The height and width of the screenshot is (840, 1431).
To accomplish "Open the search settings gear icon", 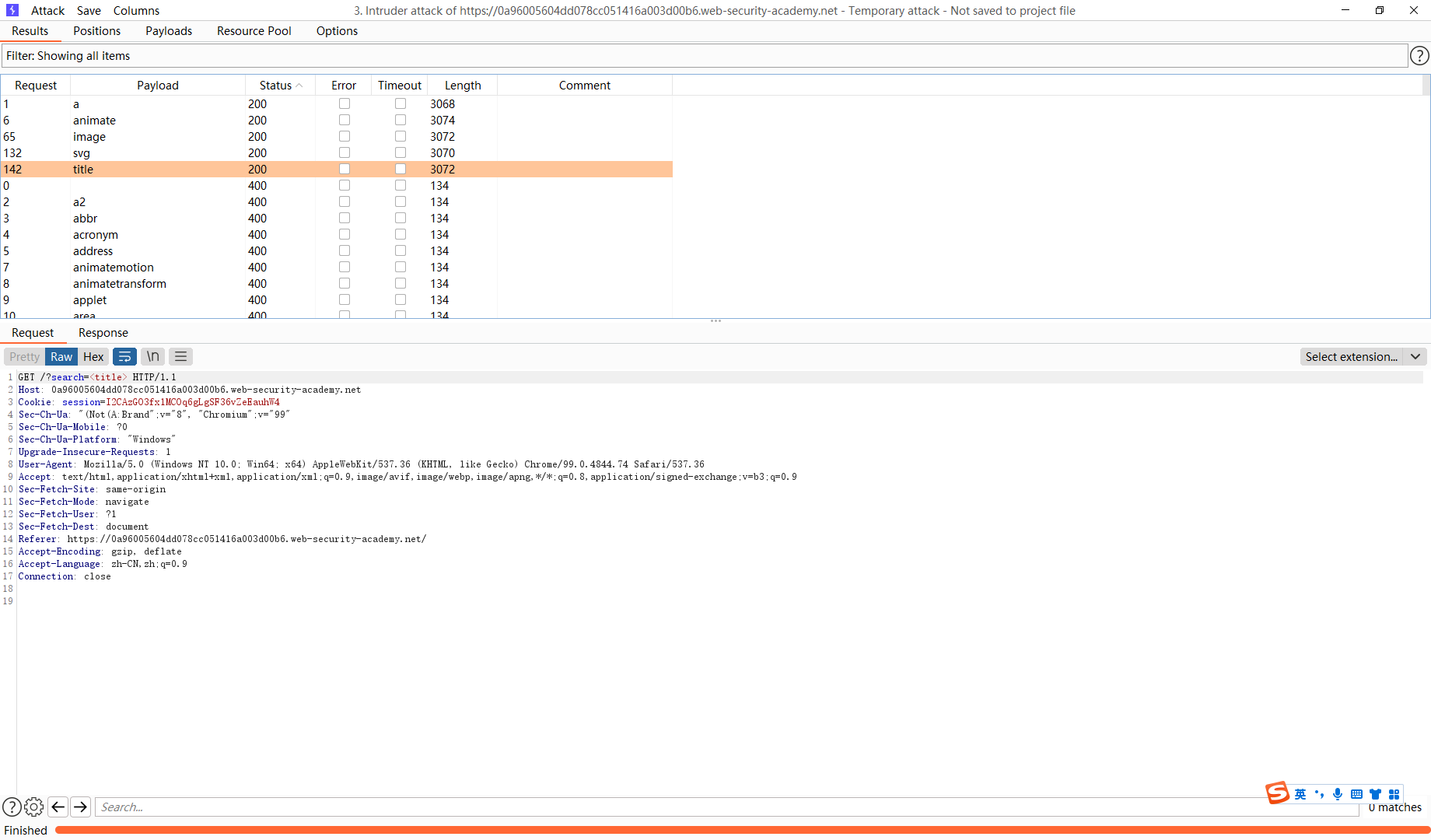I will click(x=34, y=807).
